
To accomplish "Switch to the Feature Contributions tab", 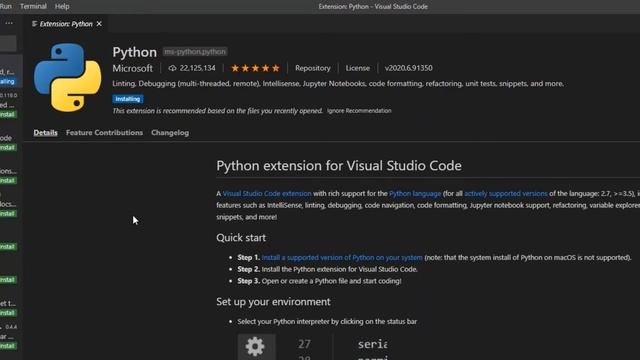I will click(104, 133).
